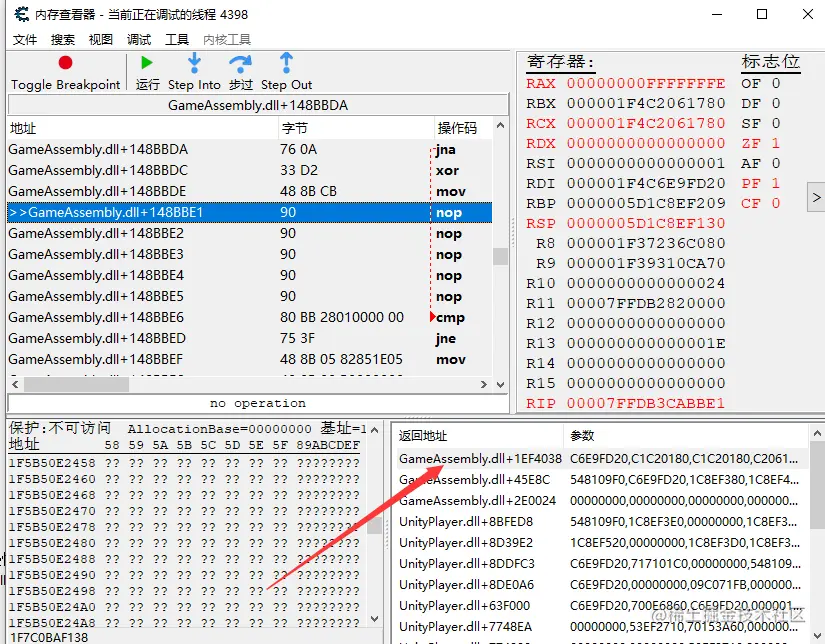Click the RSP register value
The height and width of the screenshot is (644, 825).
click(646, 223)
